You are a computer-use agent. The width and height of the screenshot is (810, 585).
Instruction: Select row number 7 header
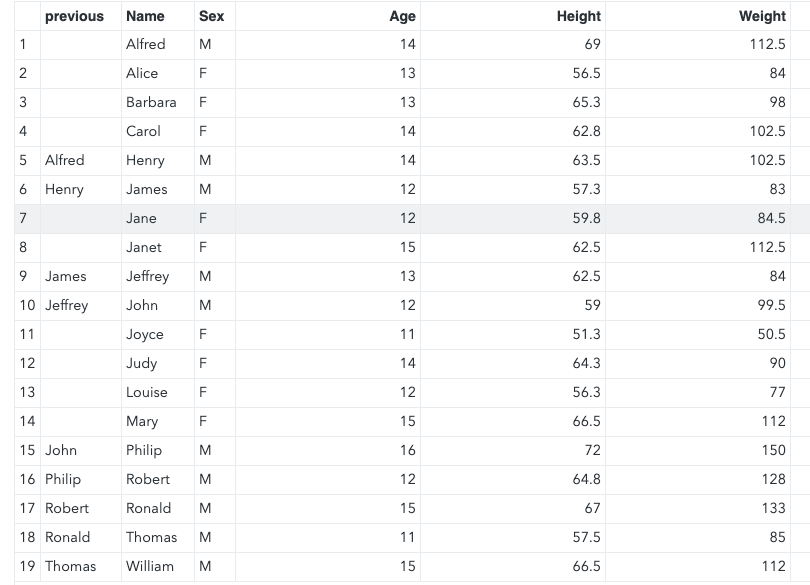23,218
